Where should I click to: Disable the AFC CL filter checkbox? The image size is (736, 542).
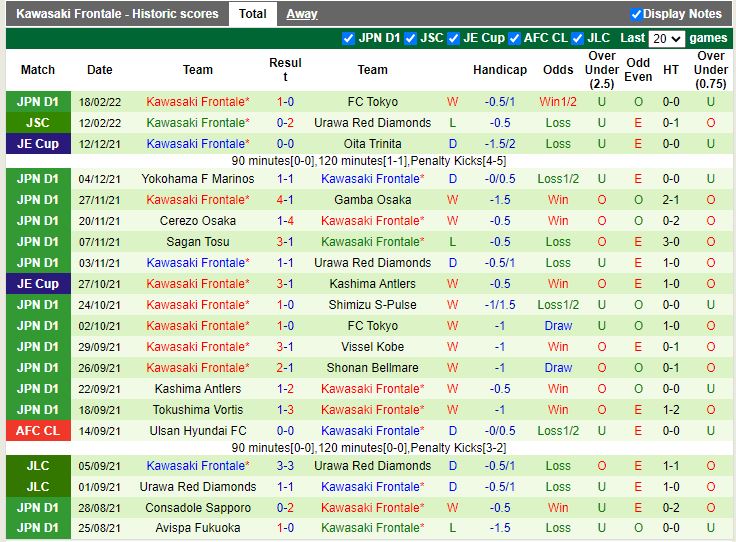516,38
